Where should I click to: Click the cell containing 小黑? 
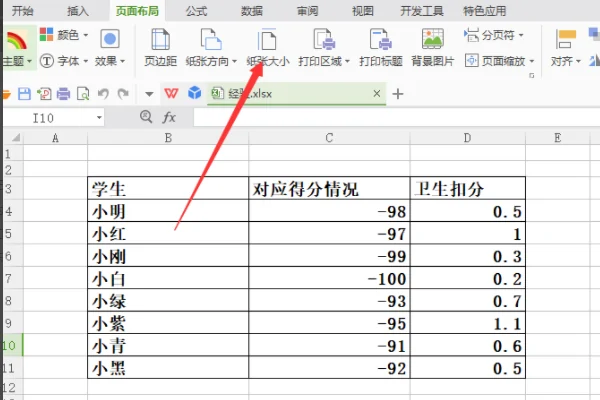point(168,367)
